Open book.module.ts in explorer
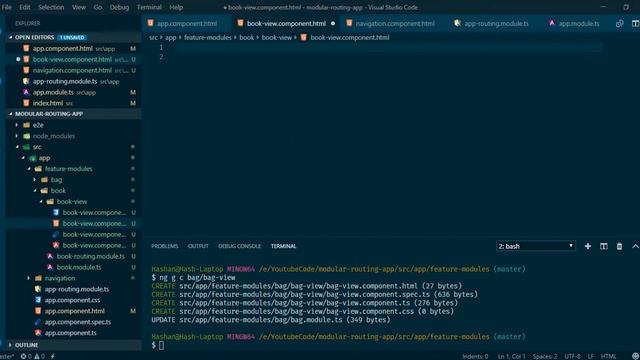This screenshot has height=360, width=640. [79, 267]
